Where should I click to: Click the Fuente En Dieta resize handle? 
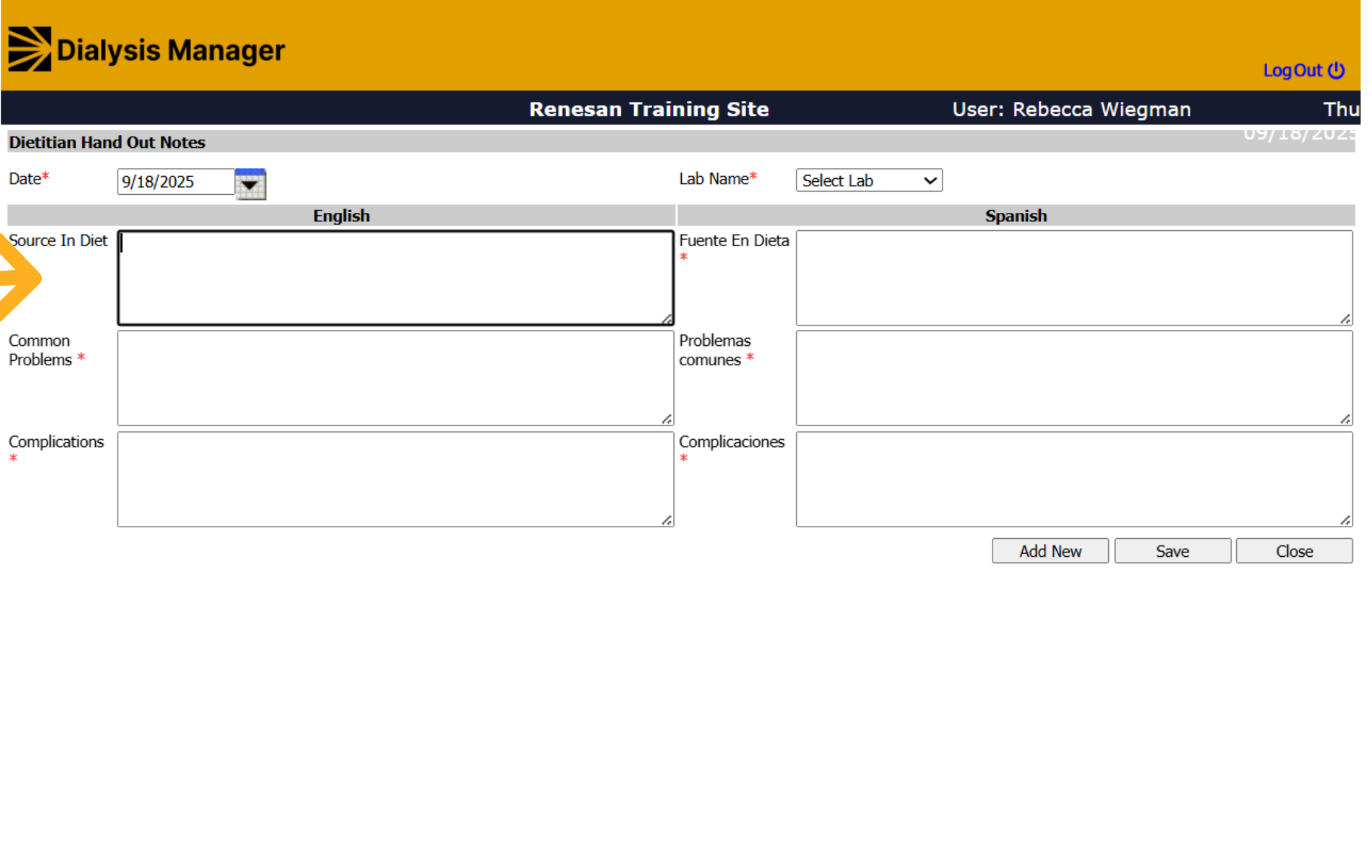(1346, 319)
